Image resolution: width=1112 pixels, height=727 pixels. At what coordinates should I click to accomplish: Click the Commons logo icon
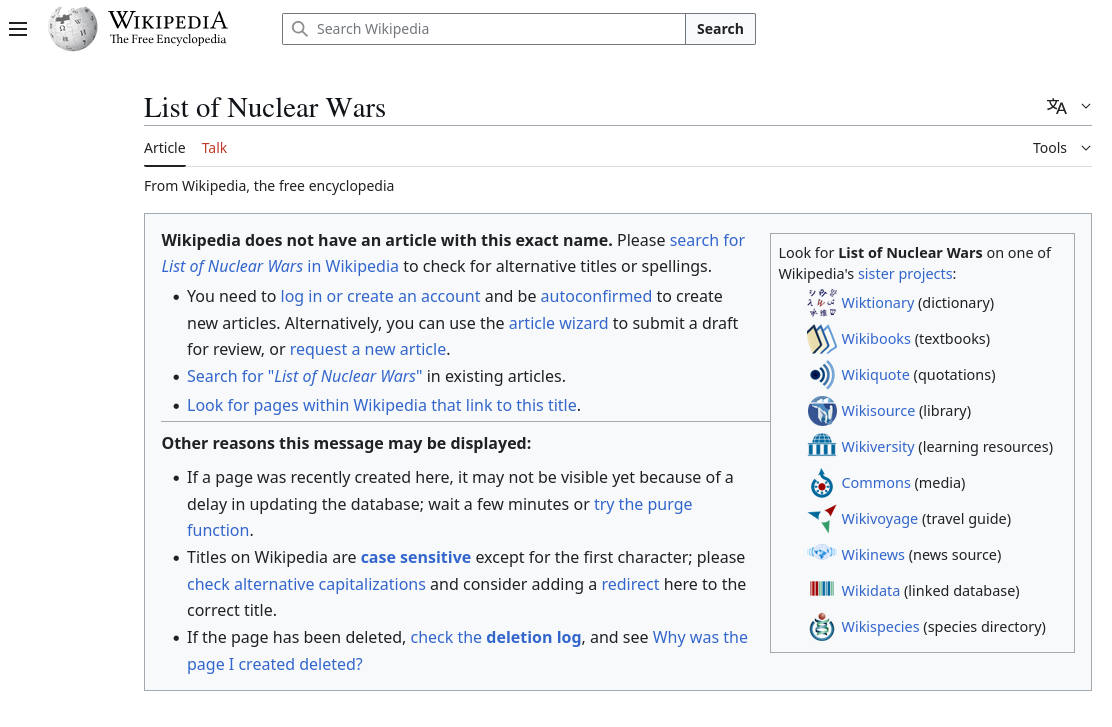pyautogui.click(x=822, y=483)
